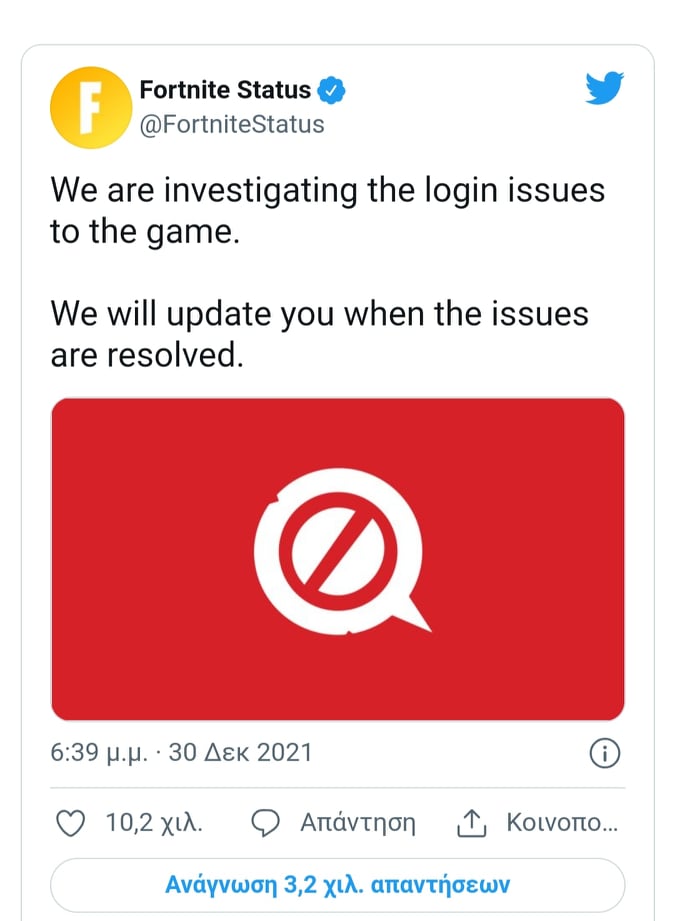Viewport: 675px width, 921px height.
Task: Click the reply speech bubble icon
Action: pyautogui.click(x=264, y=823)
